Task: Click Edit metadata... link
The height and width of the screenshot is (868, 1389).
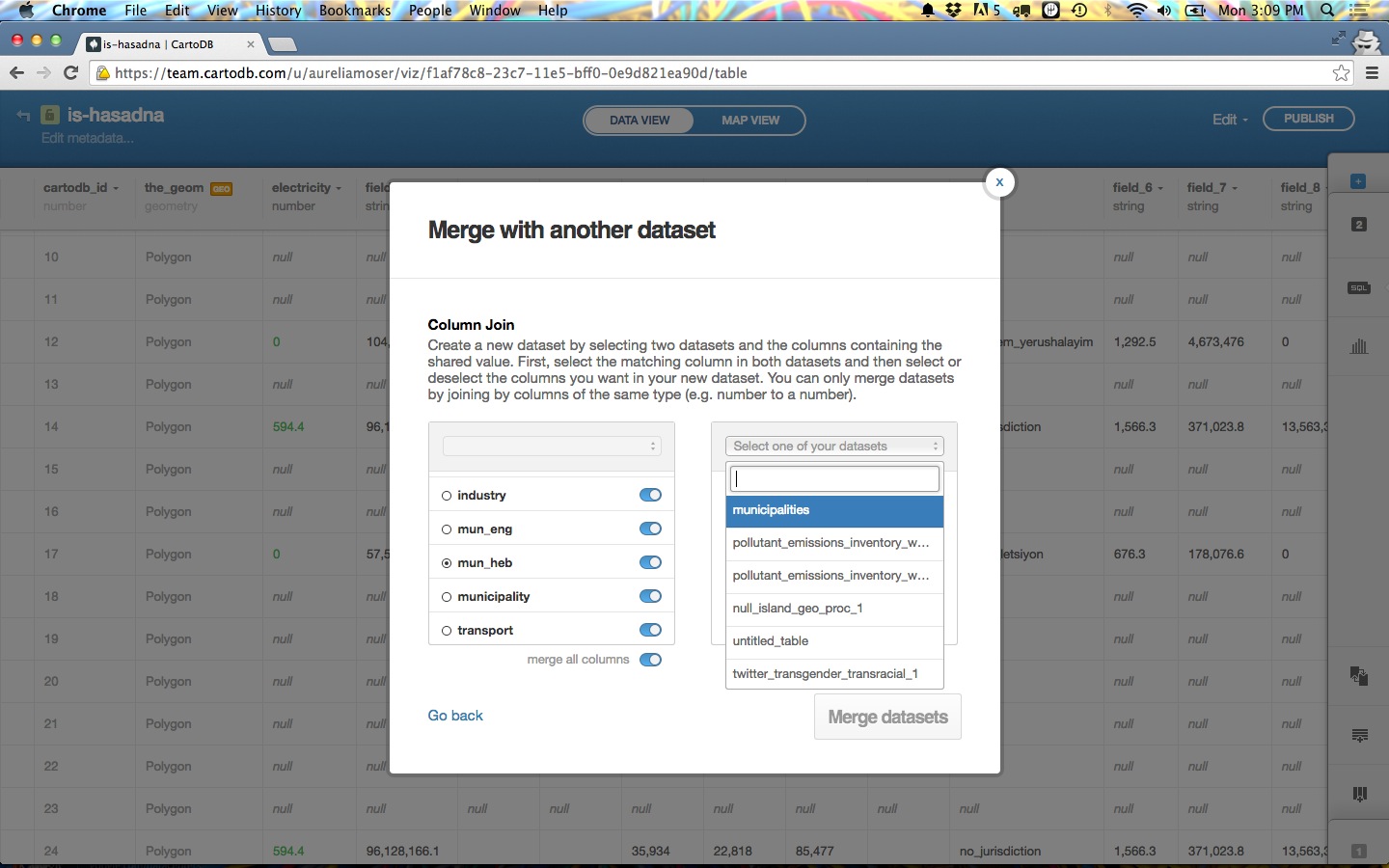Action: (x=87, y=139)
